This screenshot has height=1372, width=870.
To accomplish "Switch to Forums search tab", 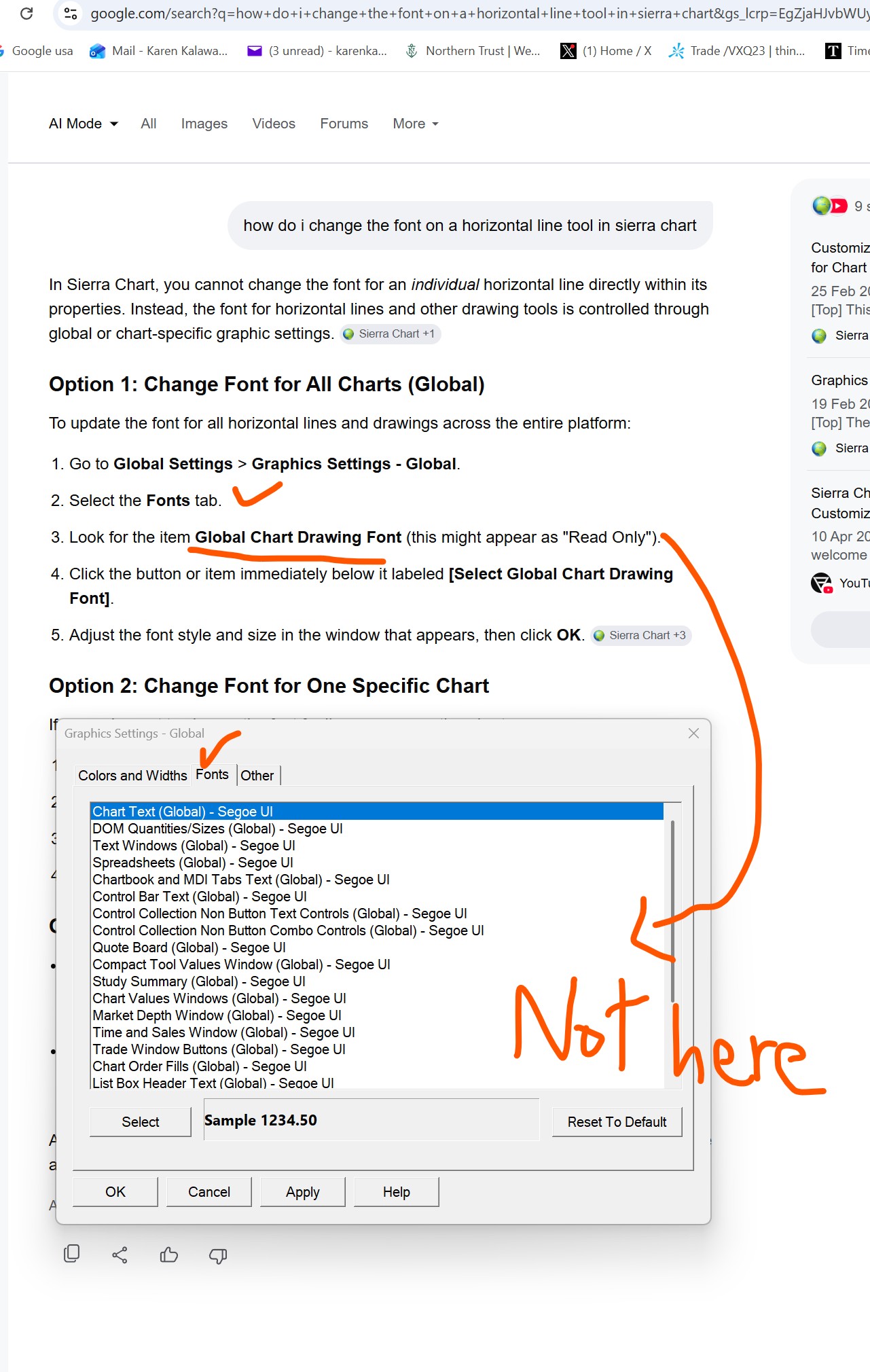I will (344, 124).
